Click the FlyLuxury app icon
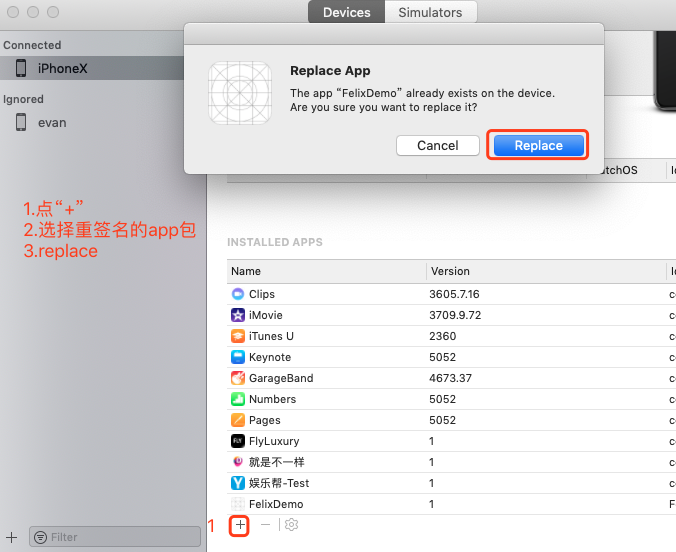Viewport: 676px width, 552px height. pyautogui.click(x=238, y=441)
